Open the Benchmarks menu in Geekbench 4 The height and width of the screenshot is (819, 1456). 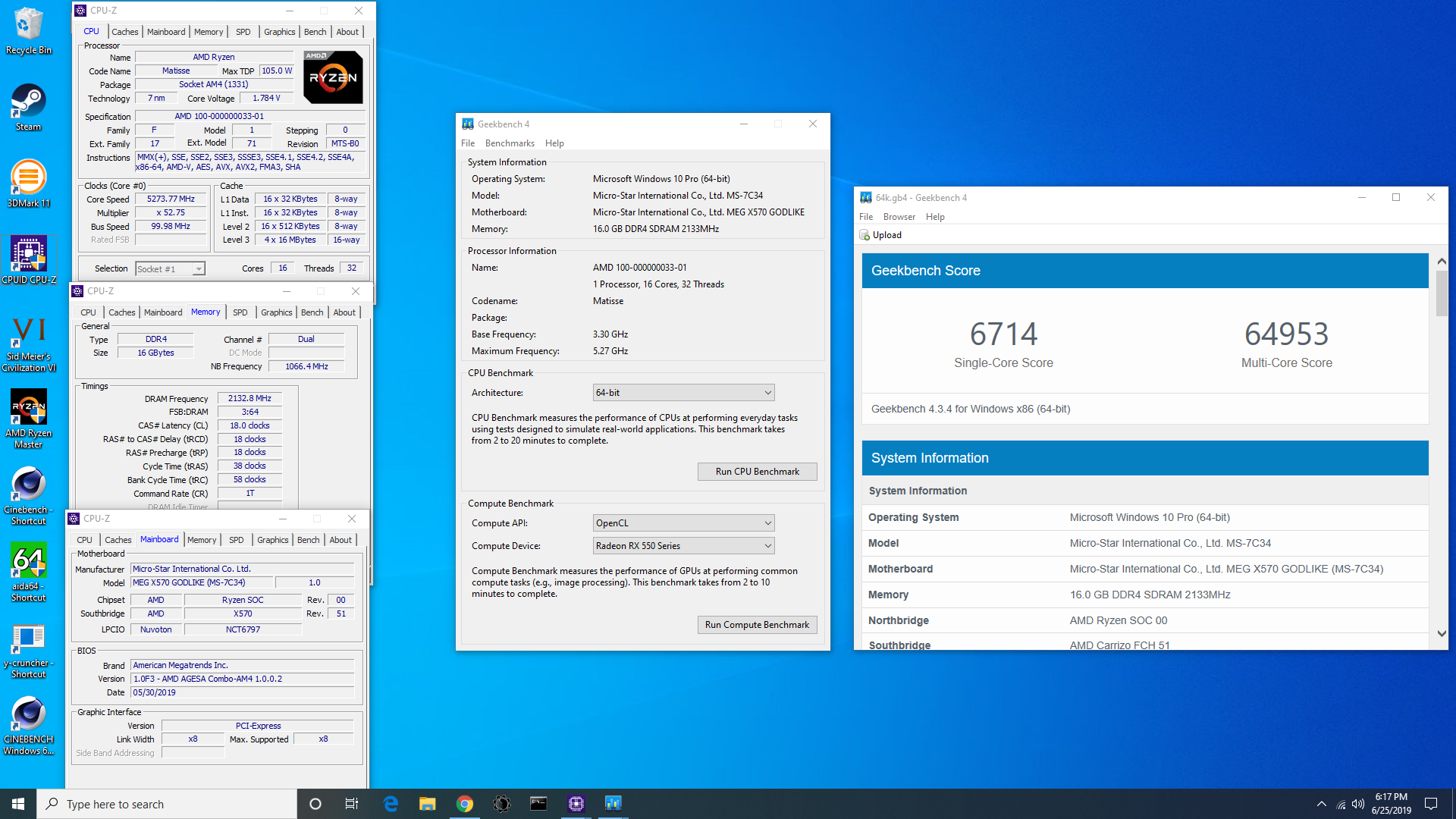click(510, 143)
